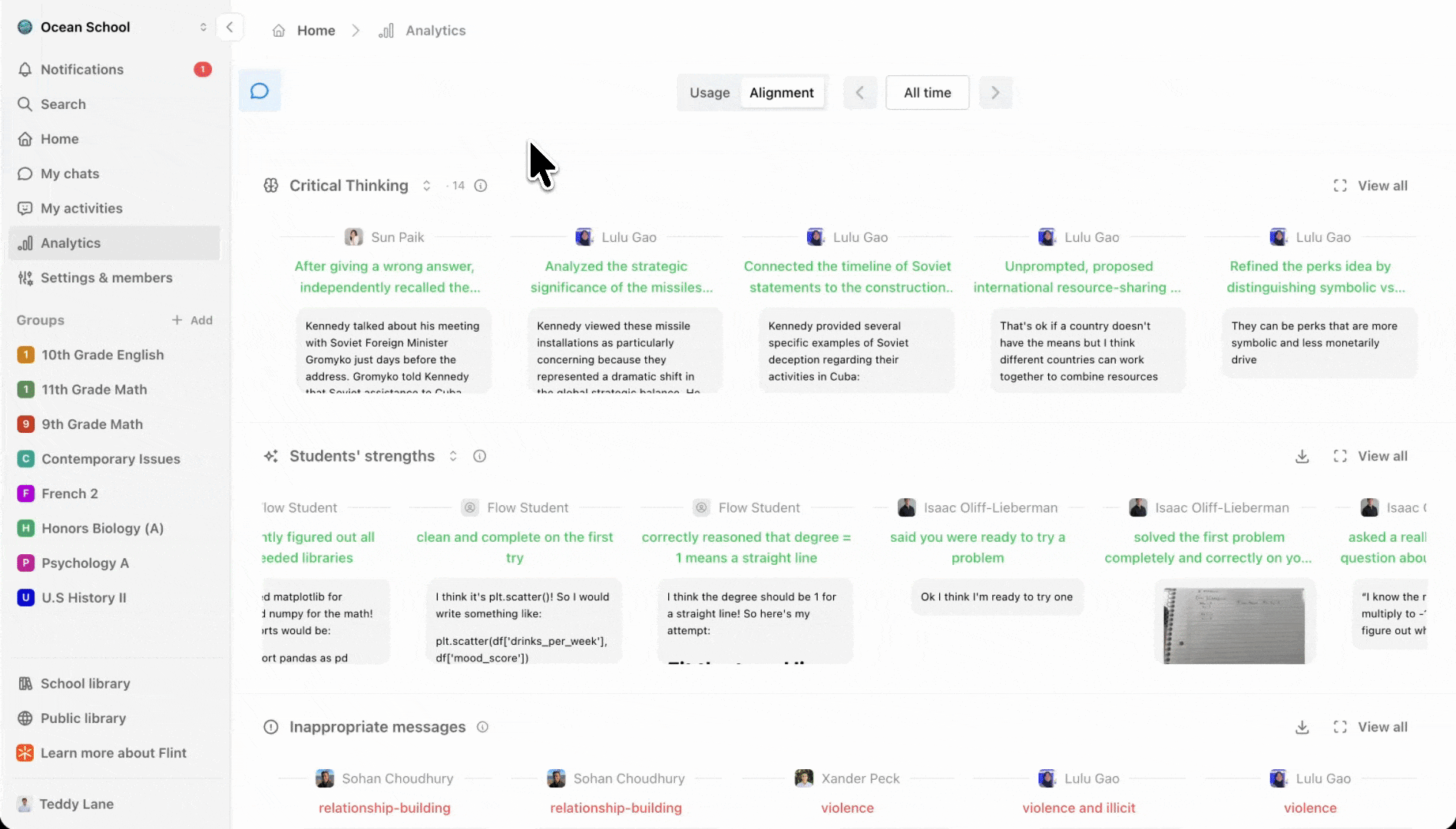The width and height of the screenshot is (1456, 829).
Task: Open the chat bubble icon button
Action: 260,91
